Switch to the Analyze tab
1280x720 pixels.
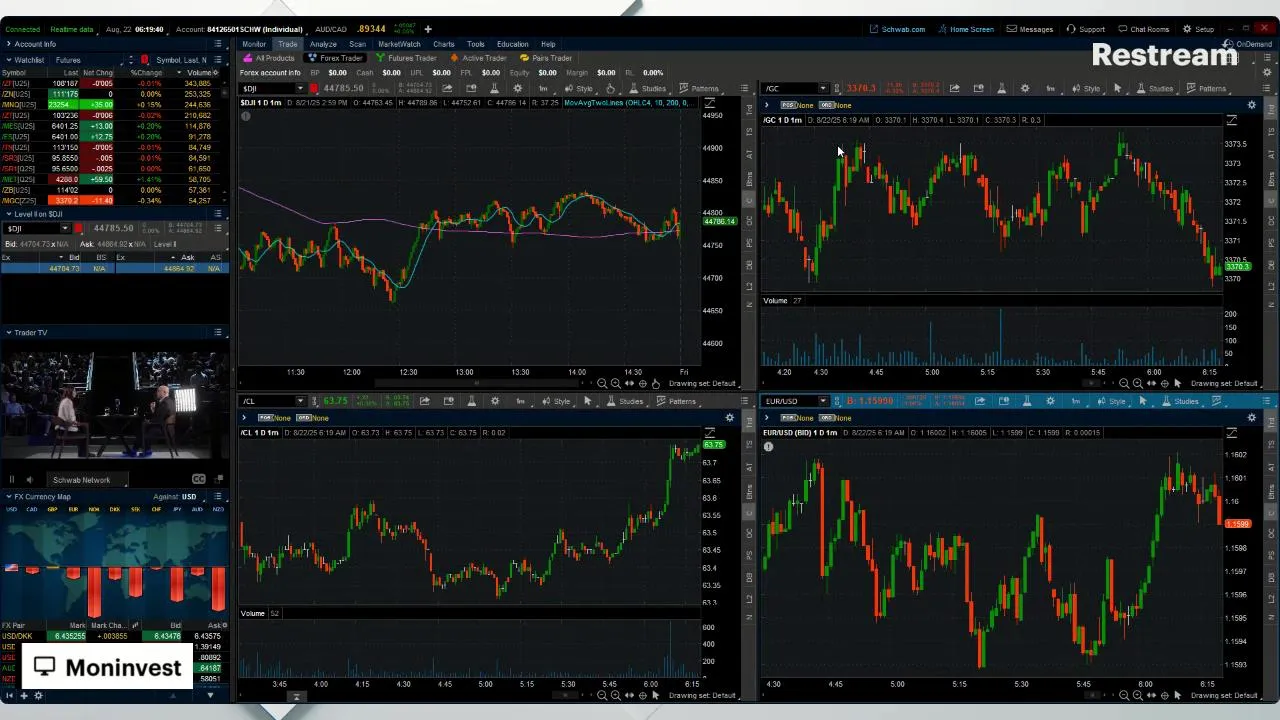tap(323, 44)
